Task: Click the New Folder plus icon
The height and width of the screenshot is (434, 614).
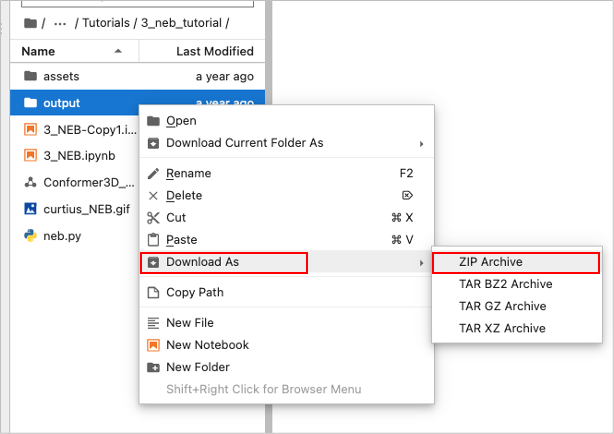Action: (153, 367)
